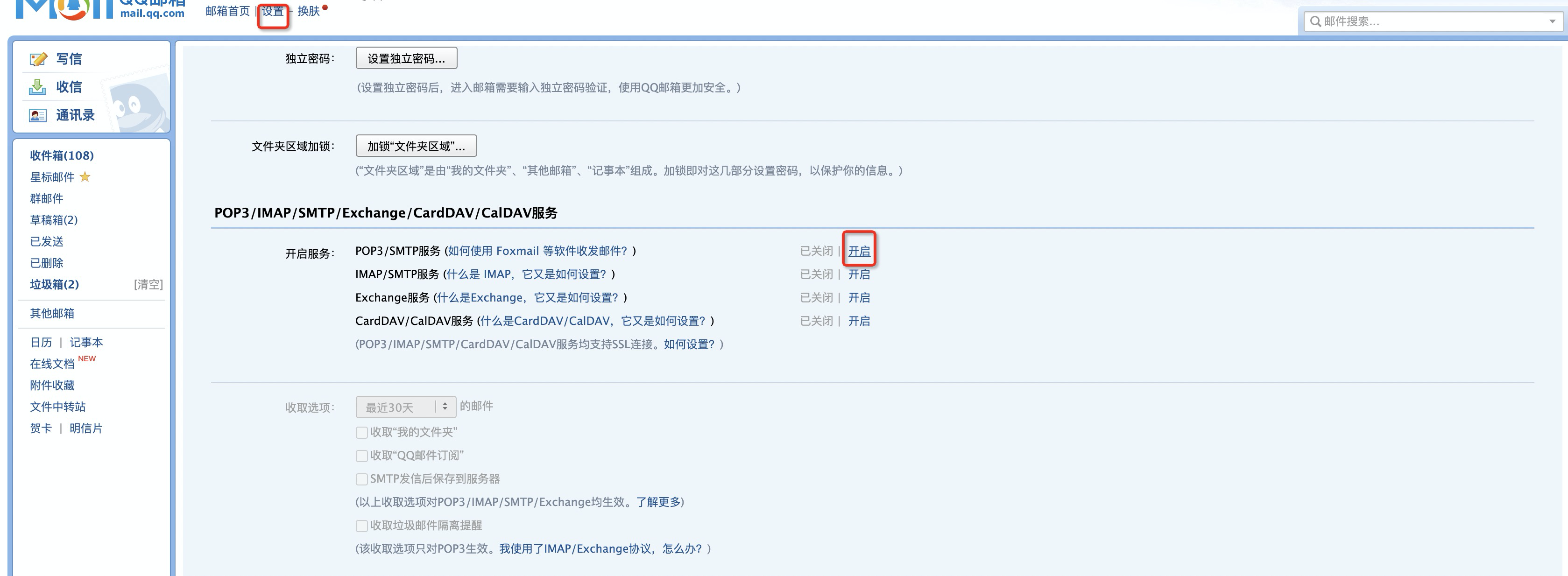
Task: Enable the IMAP/SMTP service via 开启
Action: click(859, 274)
